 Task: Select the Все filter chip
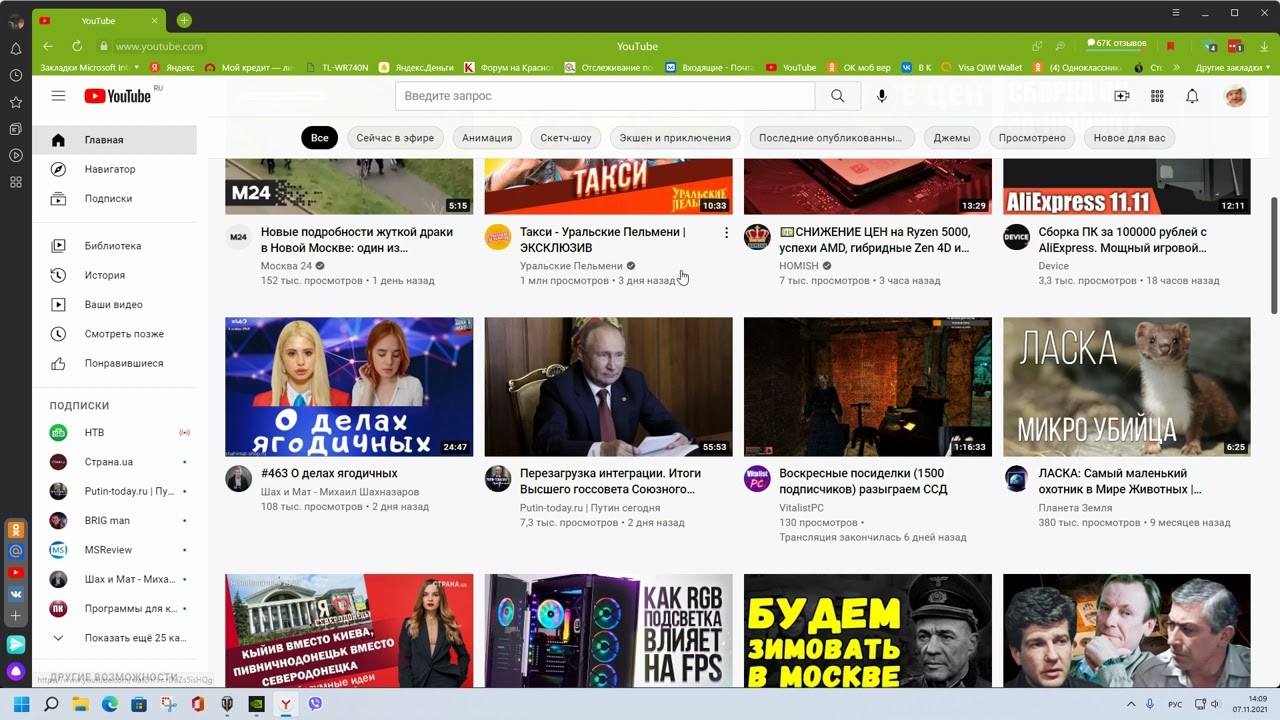click(319, 138)
